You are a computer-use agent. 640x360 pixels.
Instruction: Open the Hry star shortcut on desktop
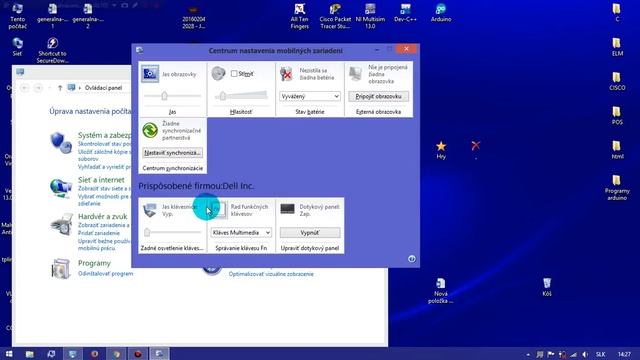tap(441, 149)
